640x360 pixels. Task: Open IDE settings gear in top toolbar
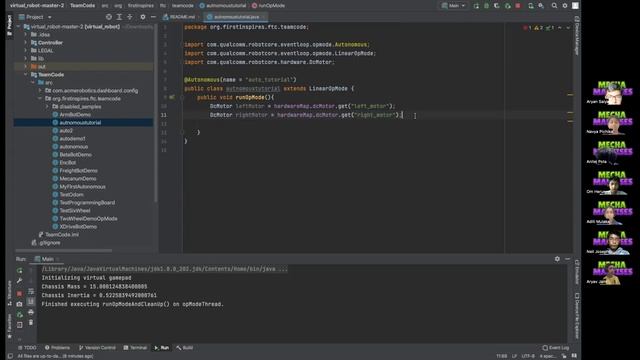565,6
